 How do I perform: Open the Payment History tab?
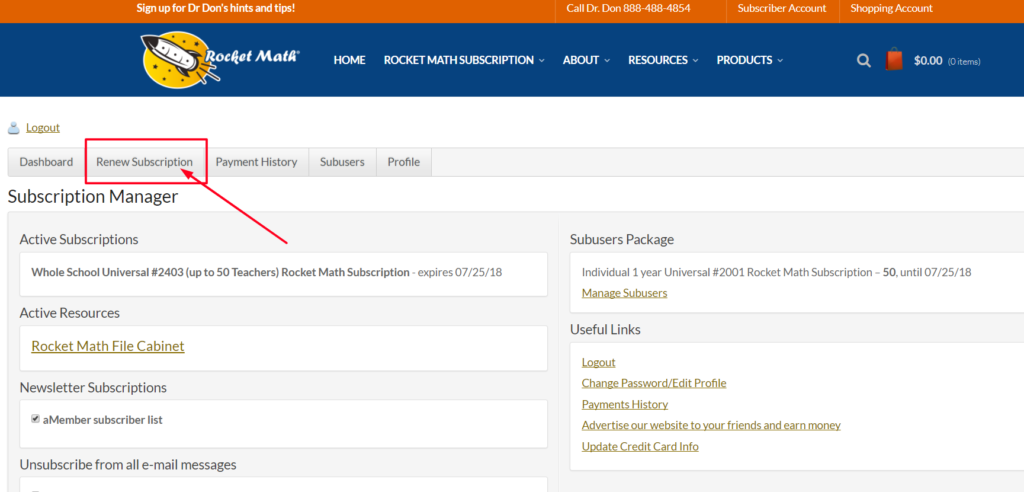pyautogui.click(x=256, y=162)
